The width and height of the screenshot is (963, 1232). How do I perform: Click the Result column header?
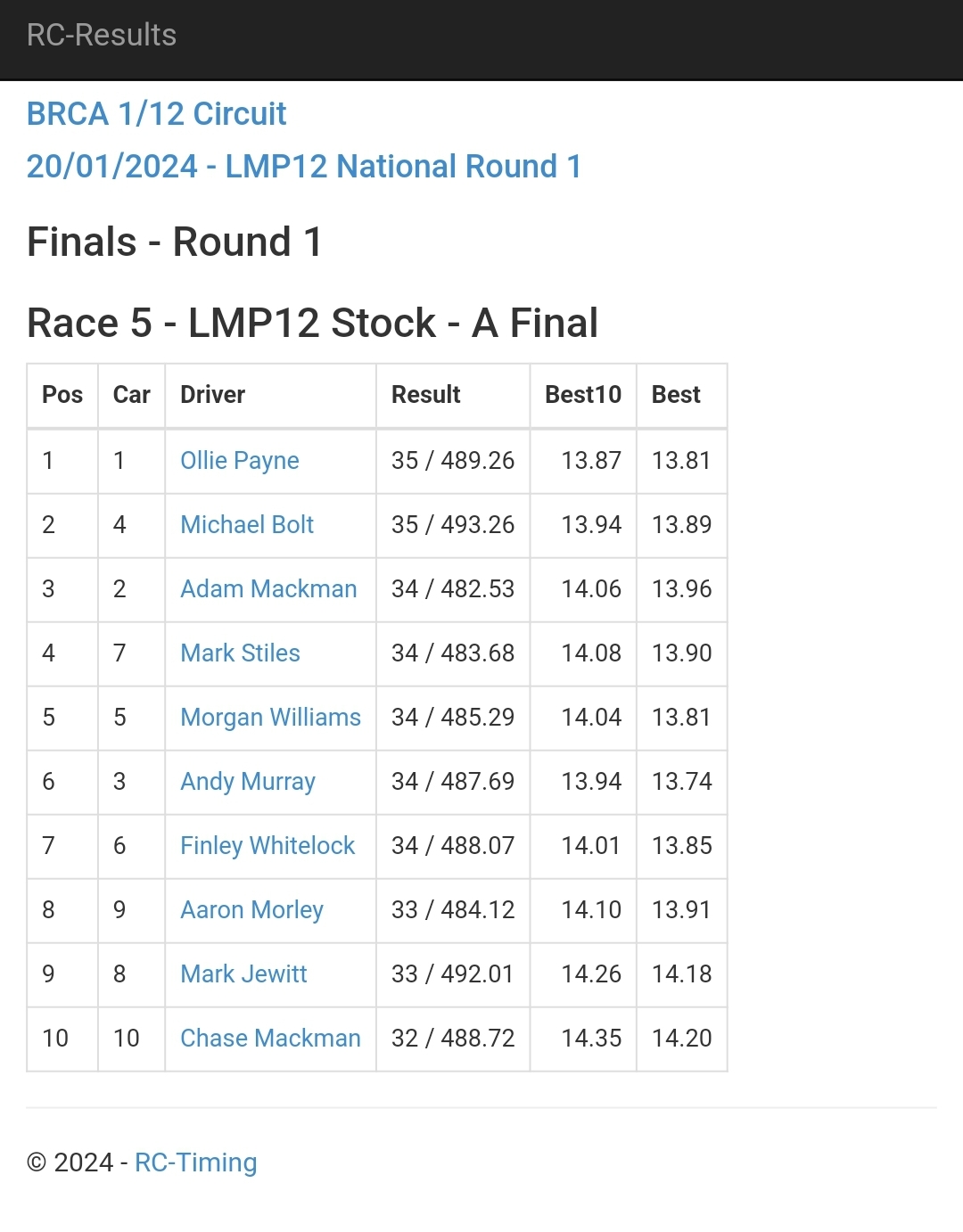click(x=425, y=395)
